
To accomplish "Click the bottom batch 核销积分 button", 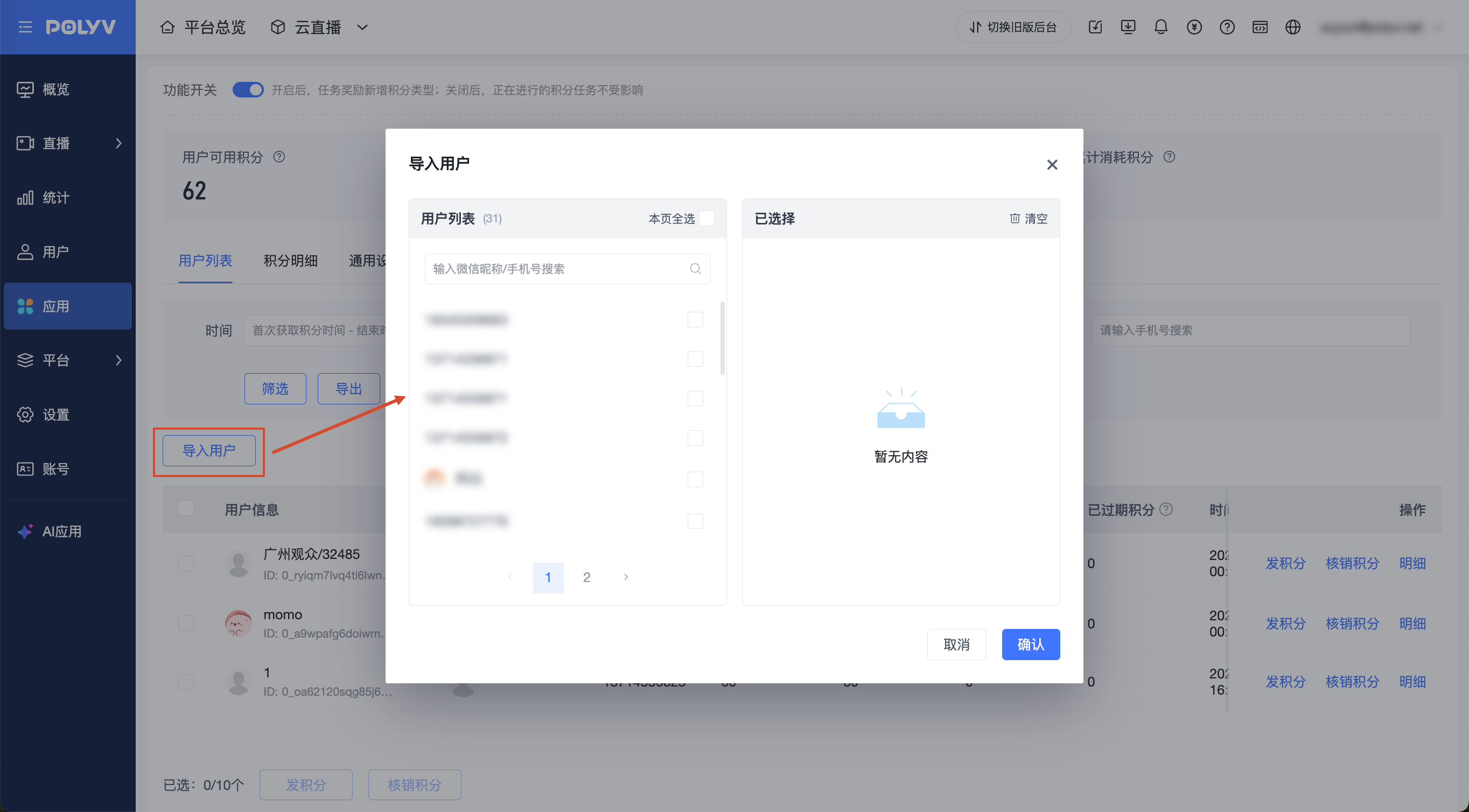I will pyautogui.click(x=415, y=785).
